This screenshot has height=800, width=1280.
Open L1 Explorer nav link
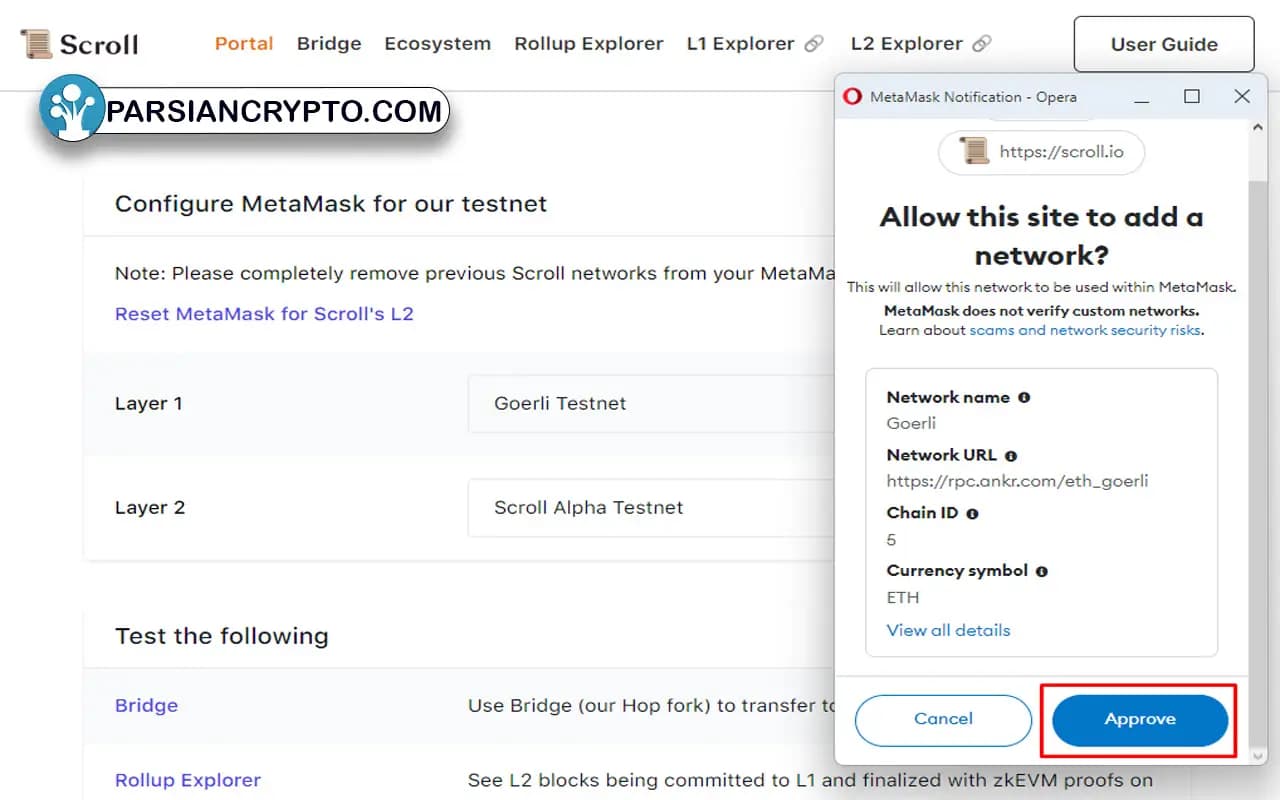[741, 44]
